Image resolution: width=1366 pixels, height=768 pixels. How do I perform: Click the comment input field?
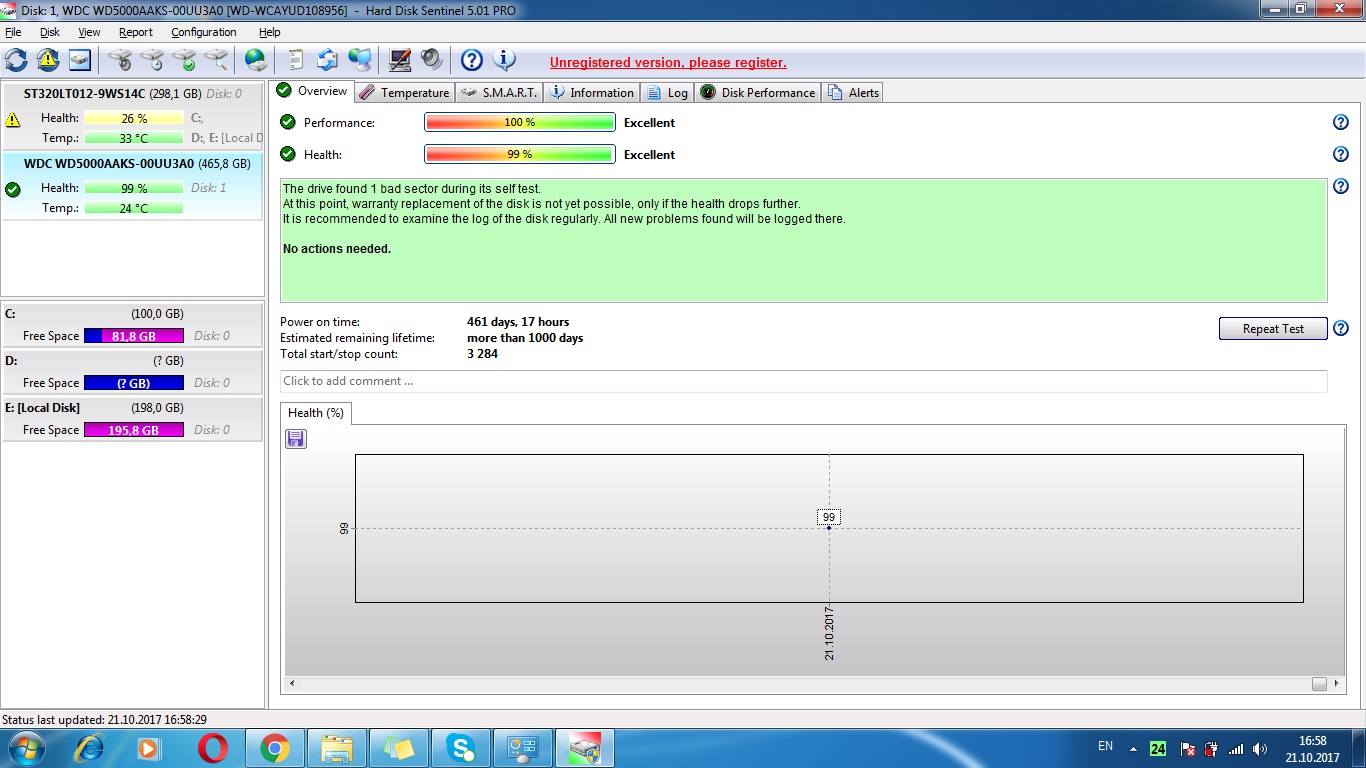click(x=803, y=381)
